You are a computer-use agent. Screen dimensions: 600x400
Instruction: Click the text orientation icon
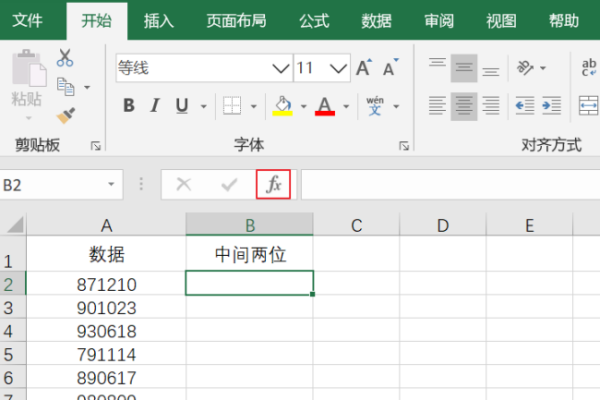coord(525,68)
